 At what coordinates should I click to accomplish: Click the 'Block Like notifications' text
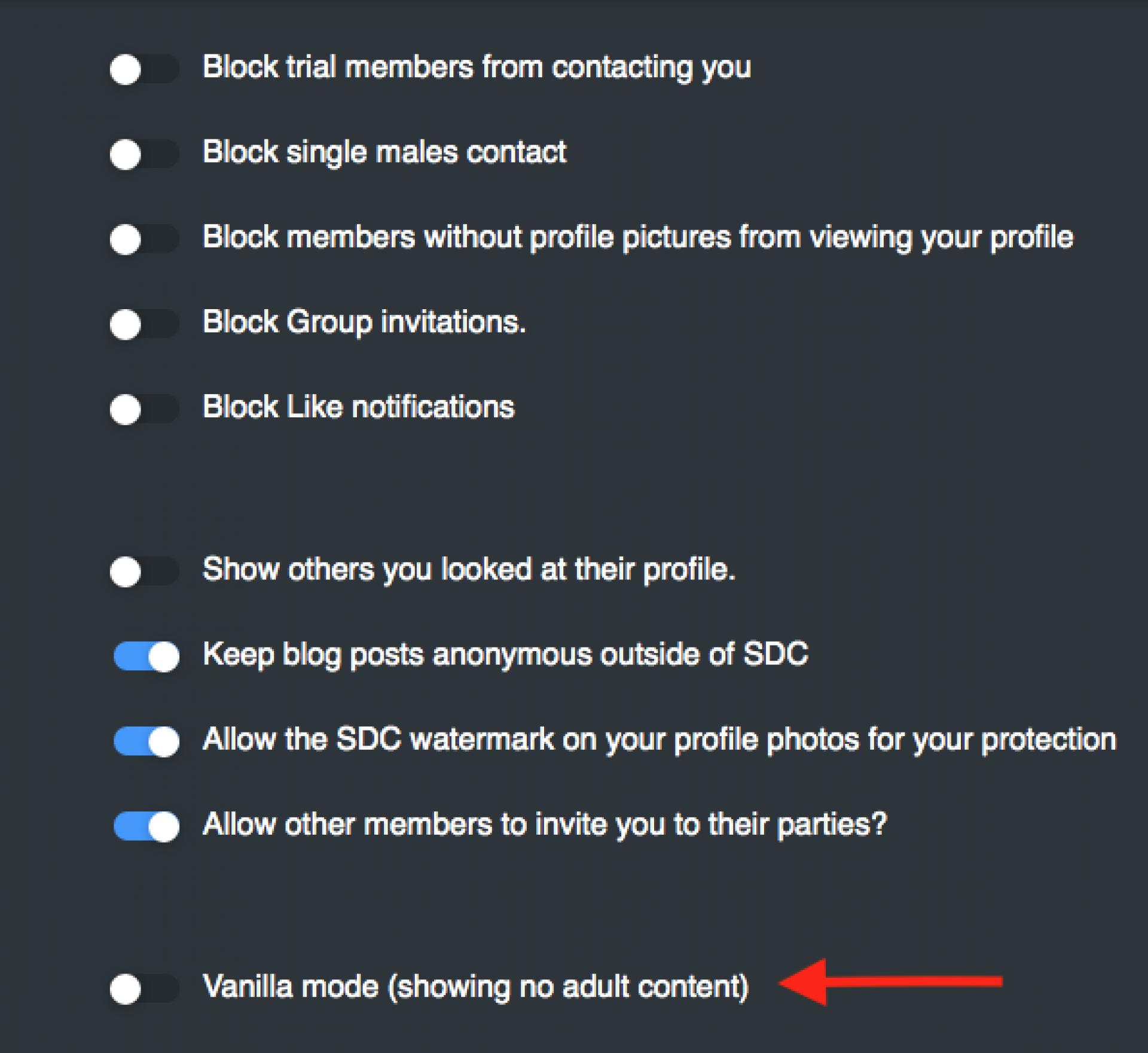pyautogui.click(x=358, y=407)
